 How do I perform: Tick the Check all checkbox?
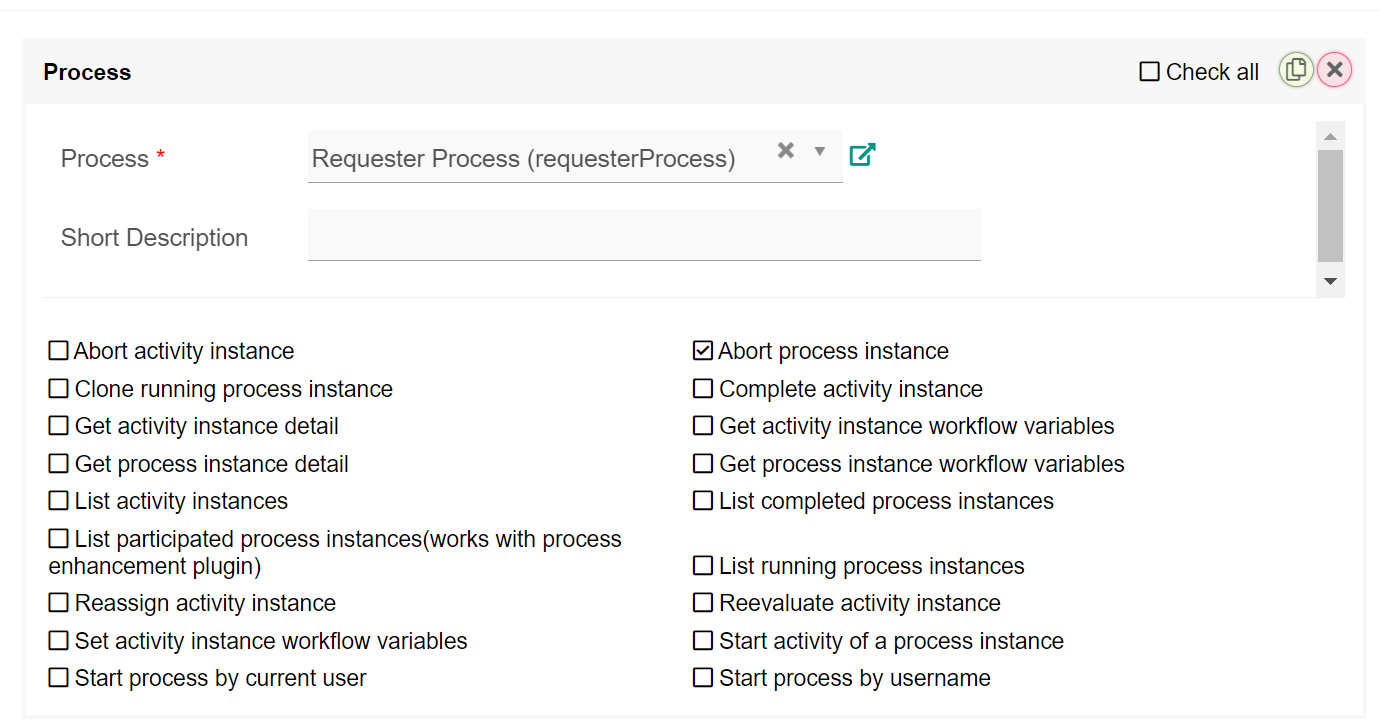click(1150, 72)
